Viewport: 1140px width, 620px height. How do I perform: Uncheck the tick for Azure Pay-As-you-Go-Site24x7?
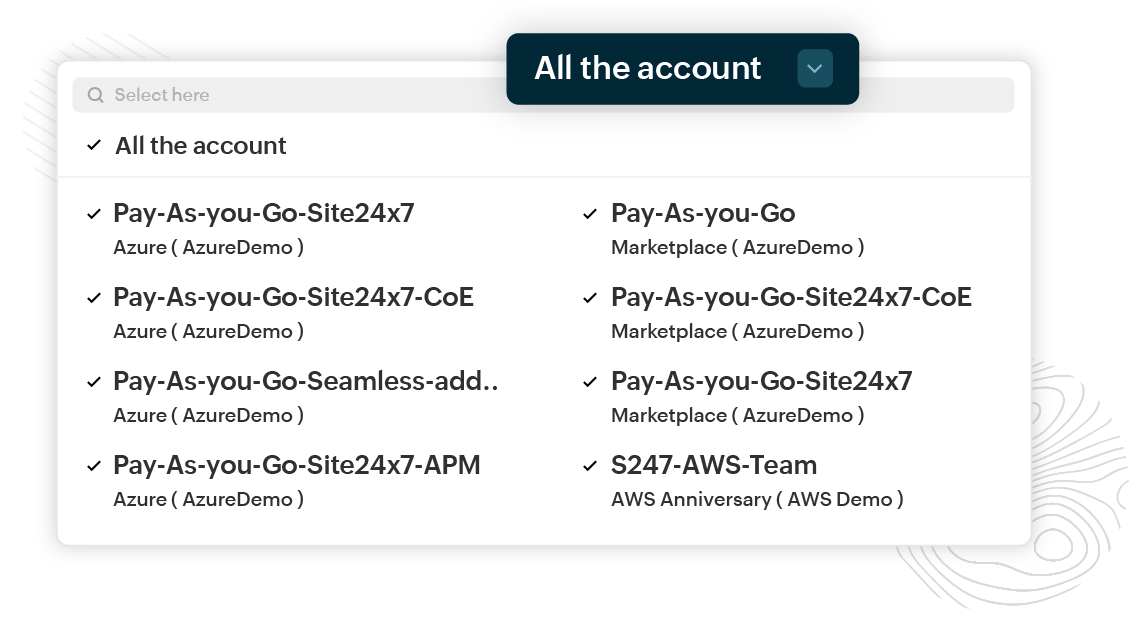pyautogui.click(x=94, y=213)
